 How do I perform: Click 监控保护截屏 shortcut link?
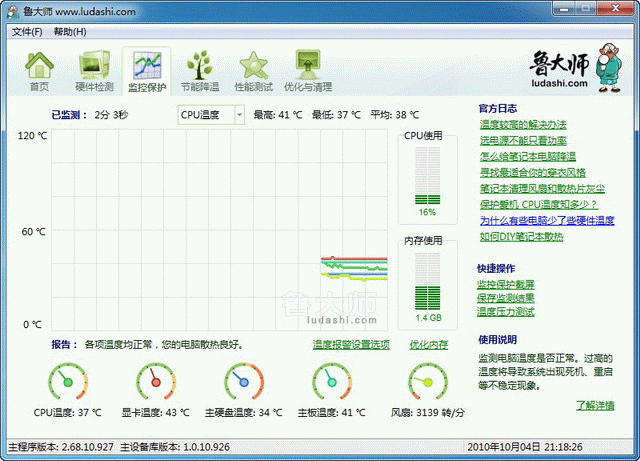pyautogui.click(x=506, y=284)
